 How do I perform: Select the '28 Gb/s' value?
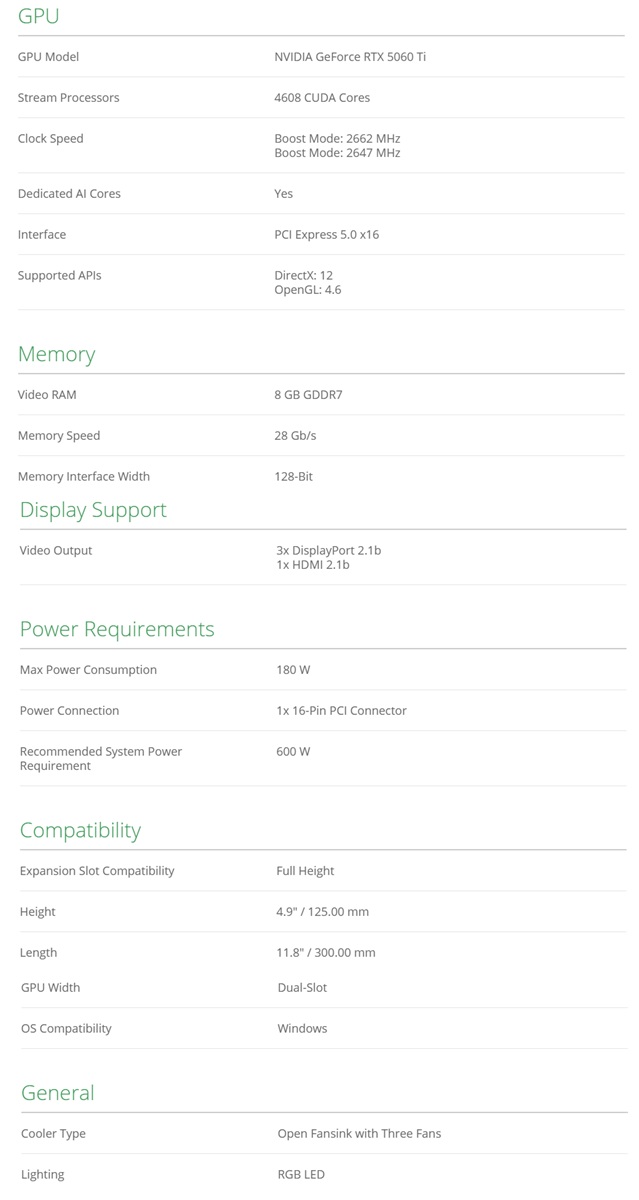tap(295, 436)
